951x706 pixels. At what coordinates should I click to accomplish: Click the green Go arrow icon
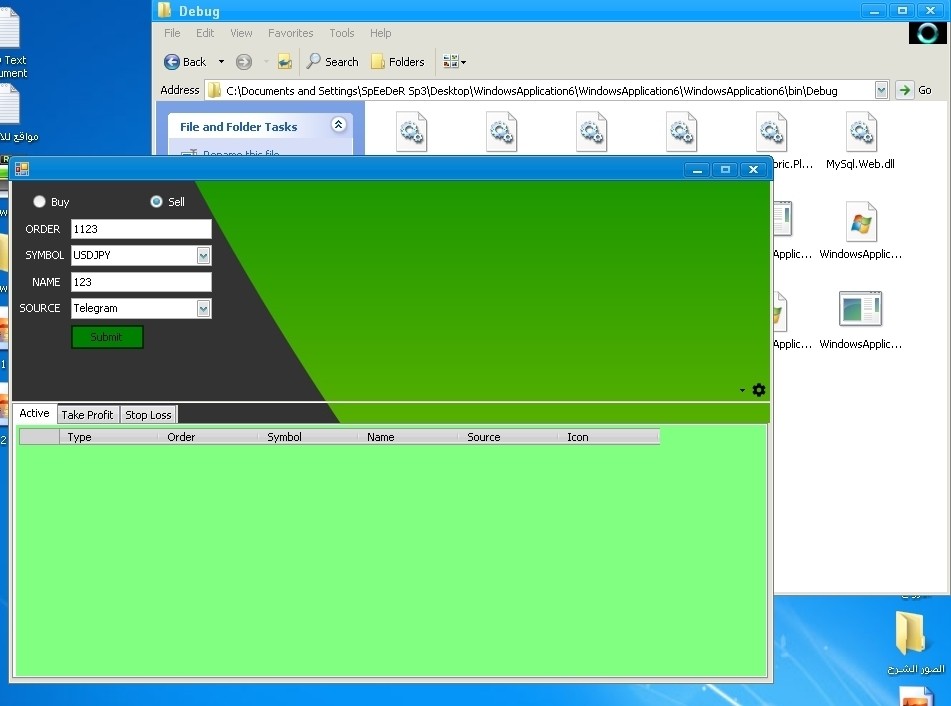905,90
